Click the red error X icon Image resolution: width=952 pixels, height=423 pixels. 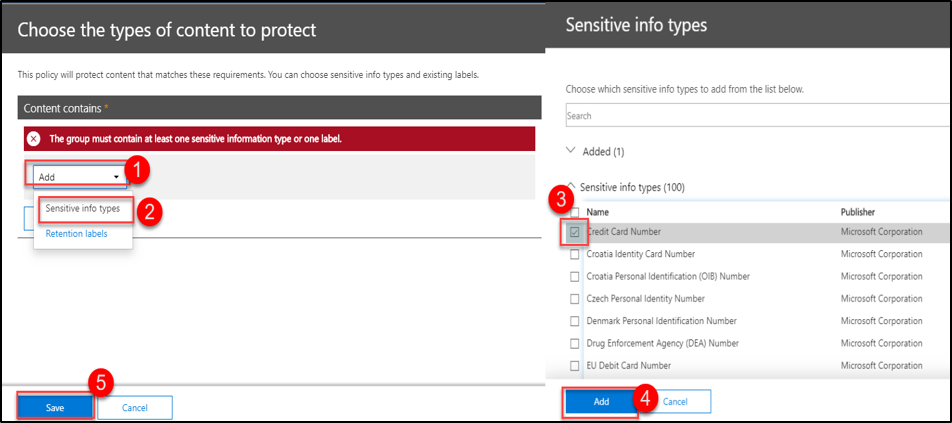click(34, 138)
